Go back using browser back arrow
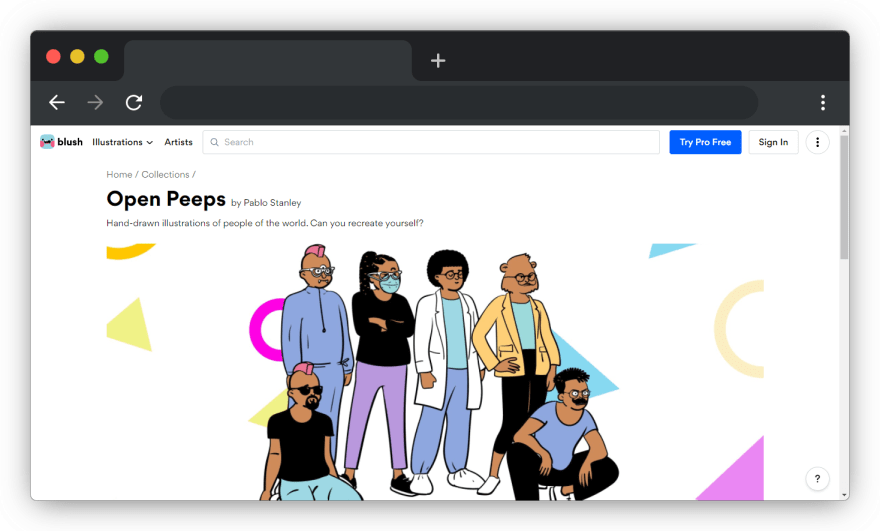This screenshot has height=531, width=880. pyautogui.click(x=57, y=102)
